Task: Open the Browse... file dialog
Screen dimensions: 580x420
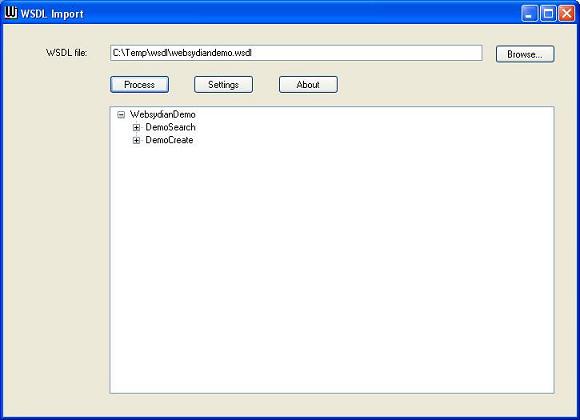Action: (x=525, y=54)
